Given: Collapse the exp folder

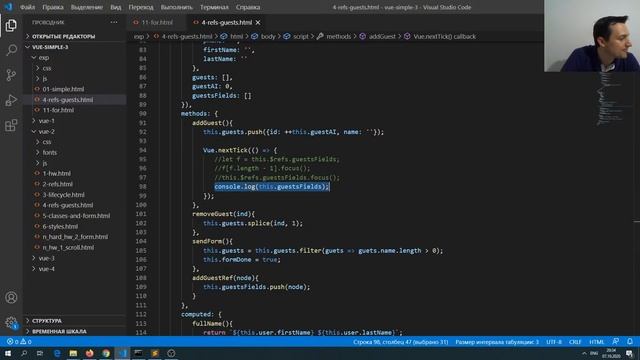Looking at the screenshot, I should [44, 58].
